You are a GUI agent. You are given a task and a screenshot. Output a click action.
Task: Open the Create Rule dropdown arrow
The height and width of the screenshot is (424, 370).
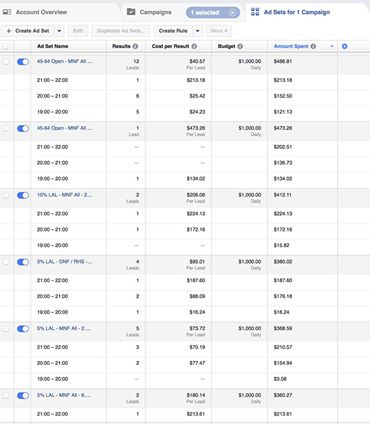pos(197,31)
